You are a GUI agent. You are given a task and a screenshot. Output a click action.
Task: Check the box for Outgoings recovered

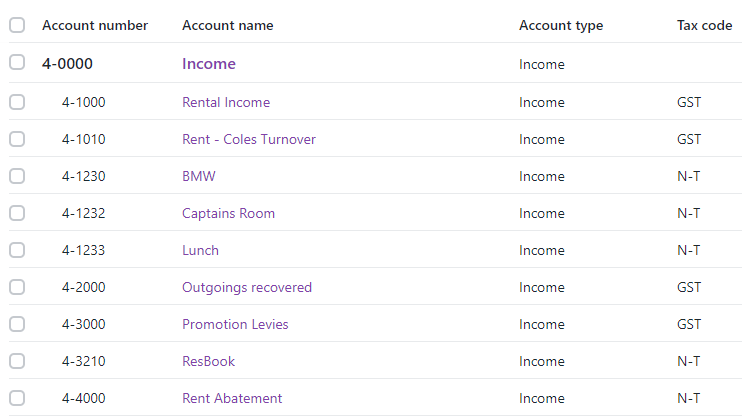point(17,287)
